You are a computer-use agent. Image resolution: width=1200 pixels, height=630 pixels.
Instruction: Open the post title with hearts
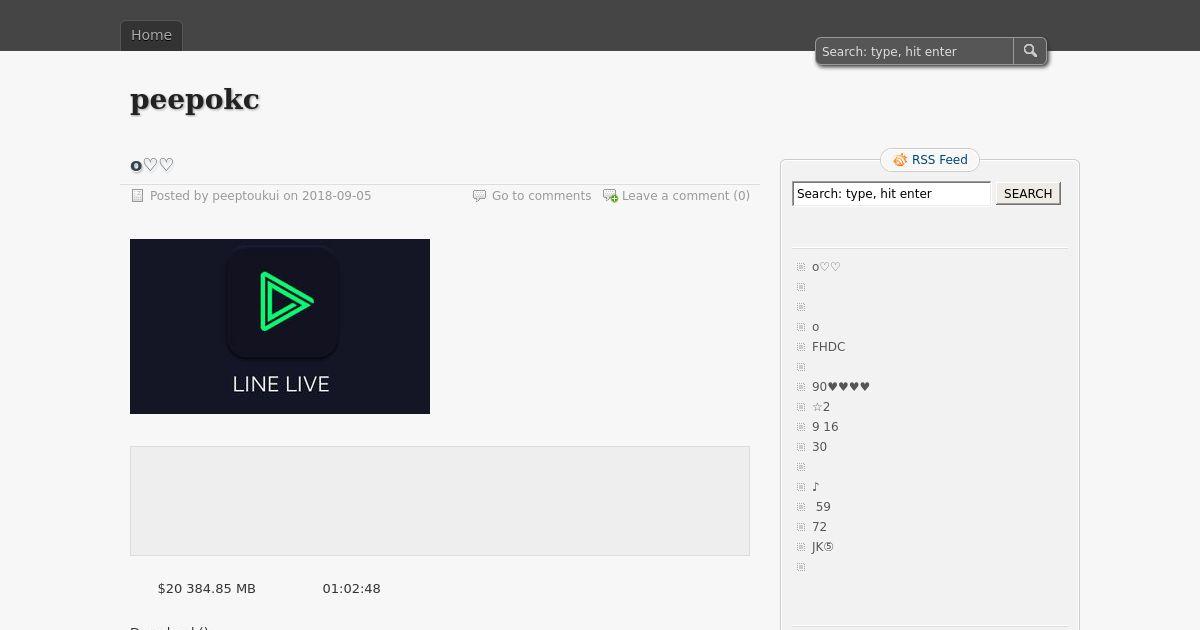pos(152,165)
